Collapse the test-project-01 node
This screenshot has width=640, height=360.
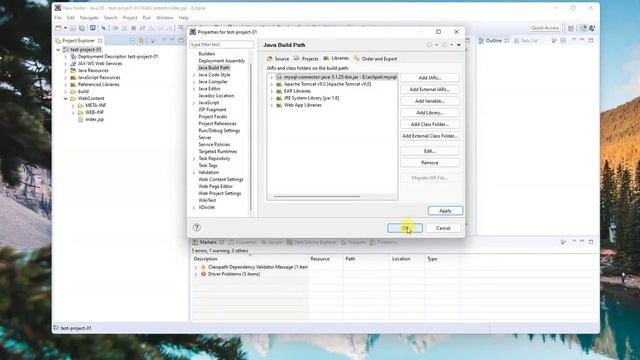click(58, 49)
